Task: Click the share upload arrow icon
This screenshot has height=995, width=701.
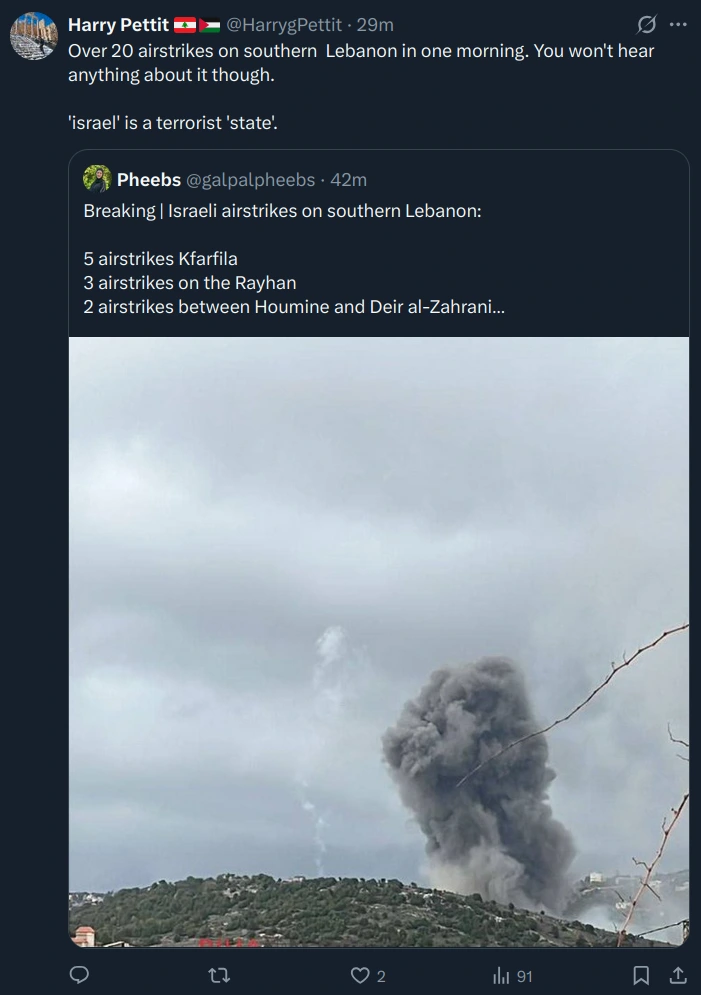Action: click(677, 975)
